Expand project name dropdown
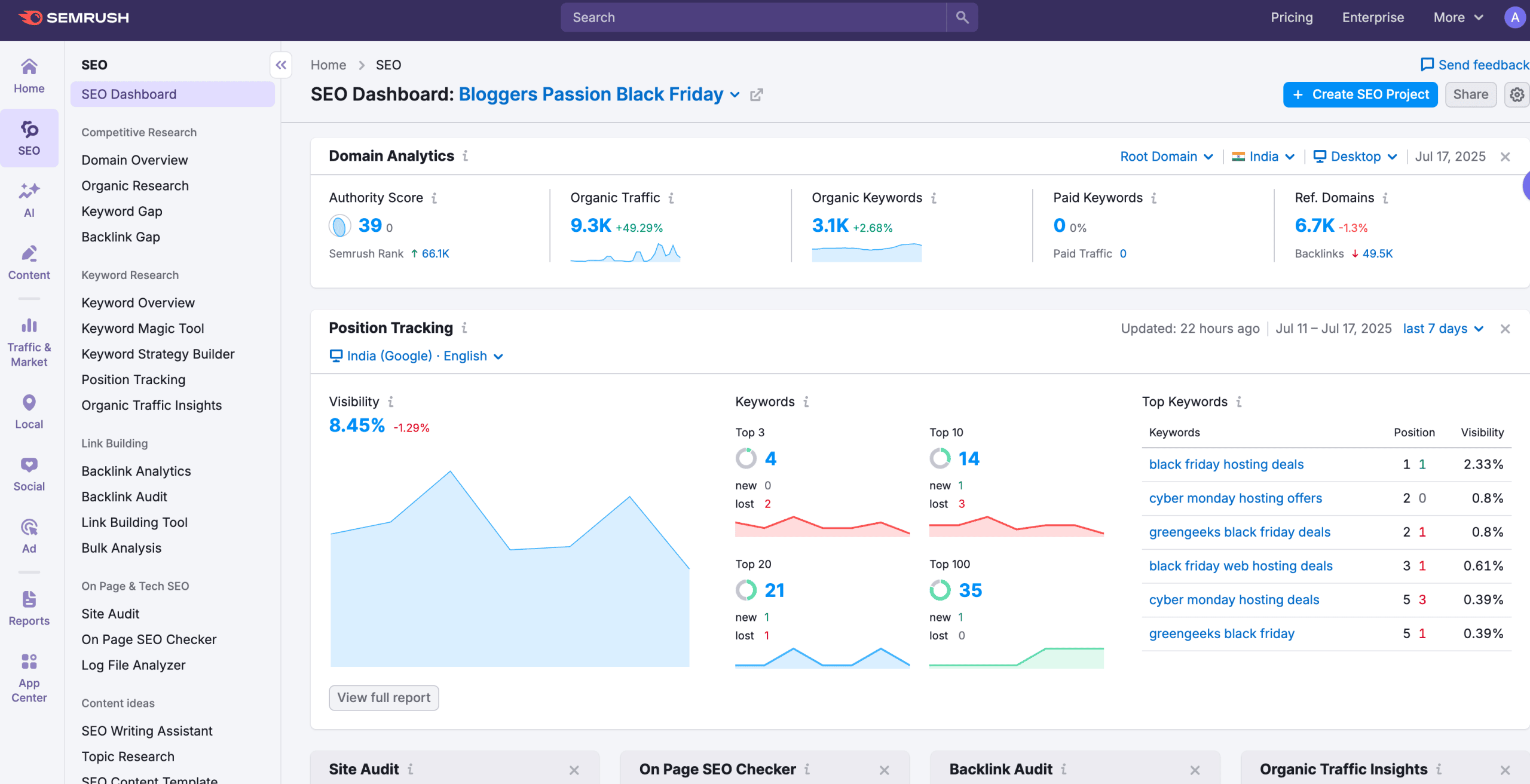The image size is (1530, 784). 735,95
